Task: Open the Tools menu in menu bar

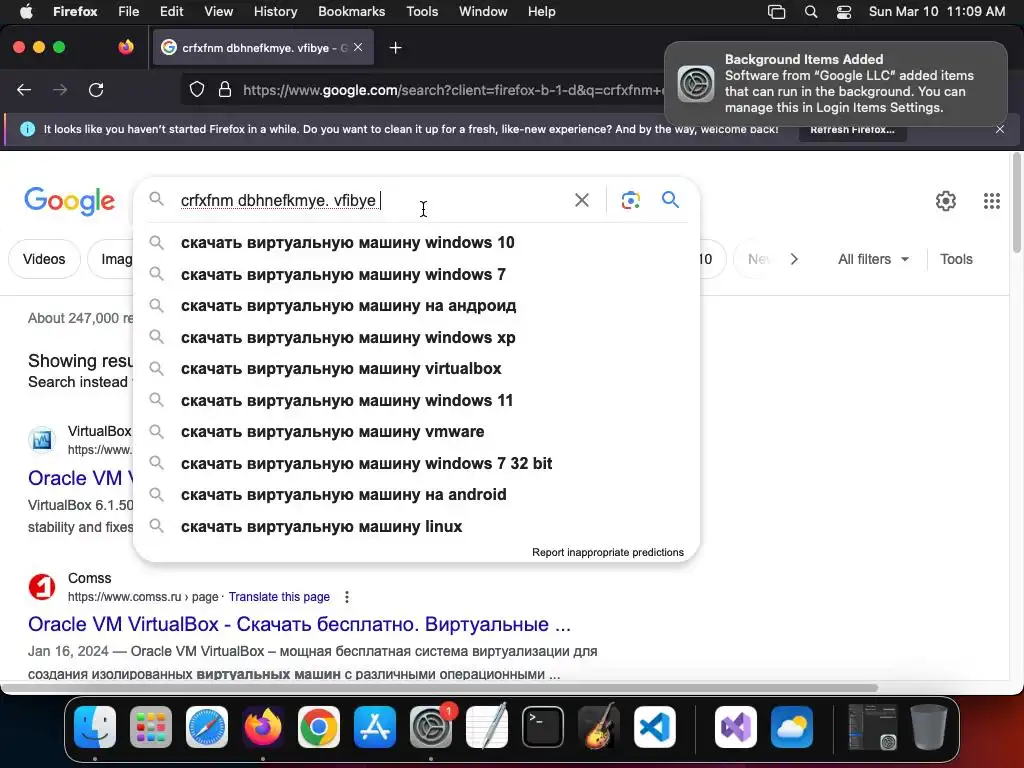Action: point(422,12)
